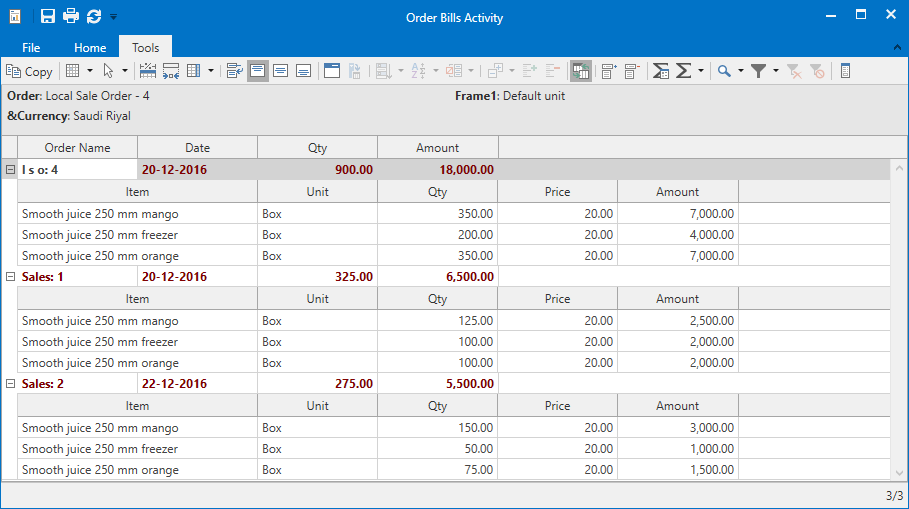Open the File menu
The width and height of the screenshot is (909, 509).
tap(31, 48)
